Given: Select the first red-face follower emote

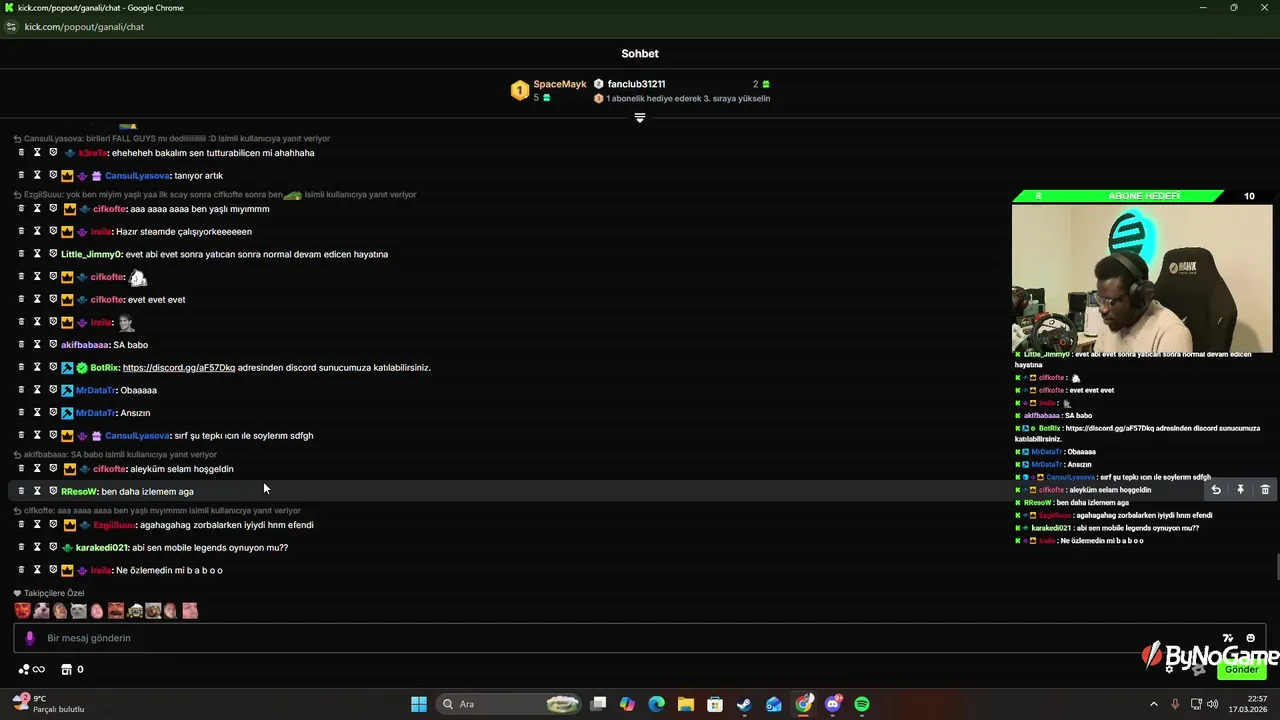Looking at the screenshot, I should coord(23,610).
